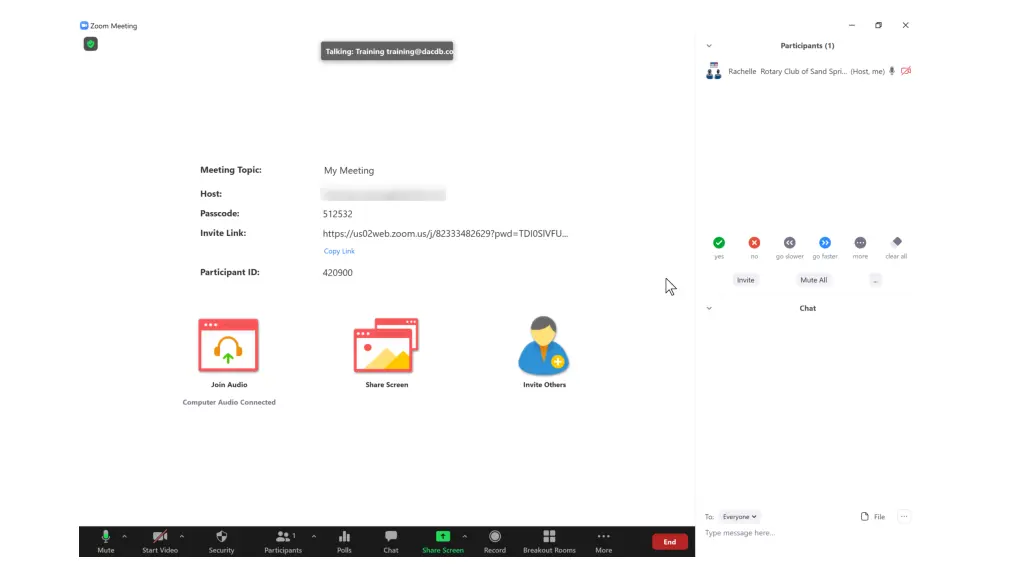This screenshot has width=1024, height=576.
Task: Open ellipsis menu beside Mute All
Action: (x=875, y=280)
